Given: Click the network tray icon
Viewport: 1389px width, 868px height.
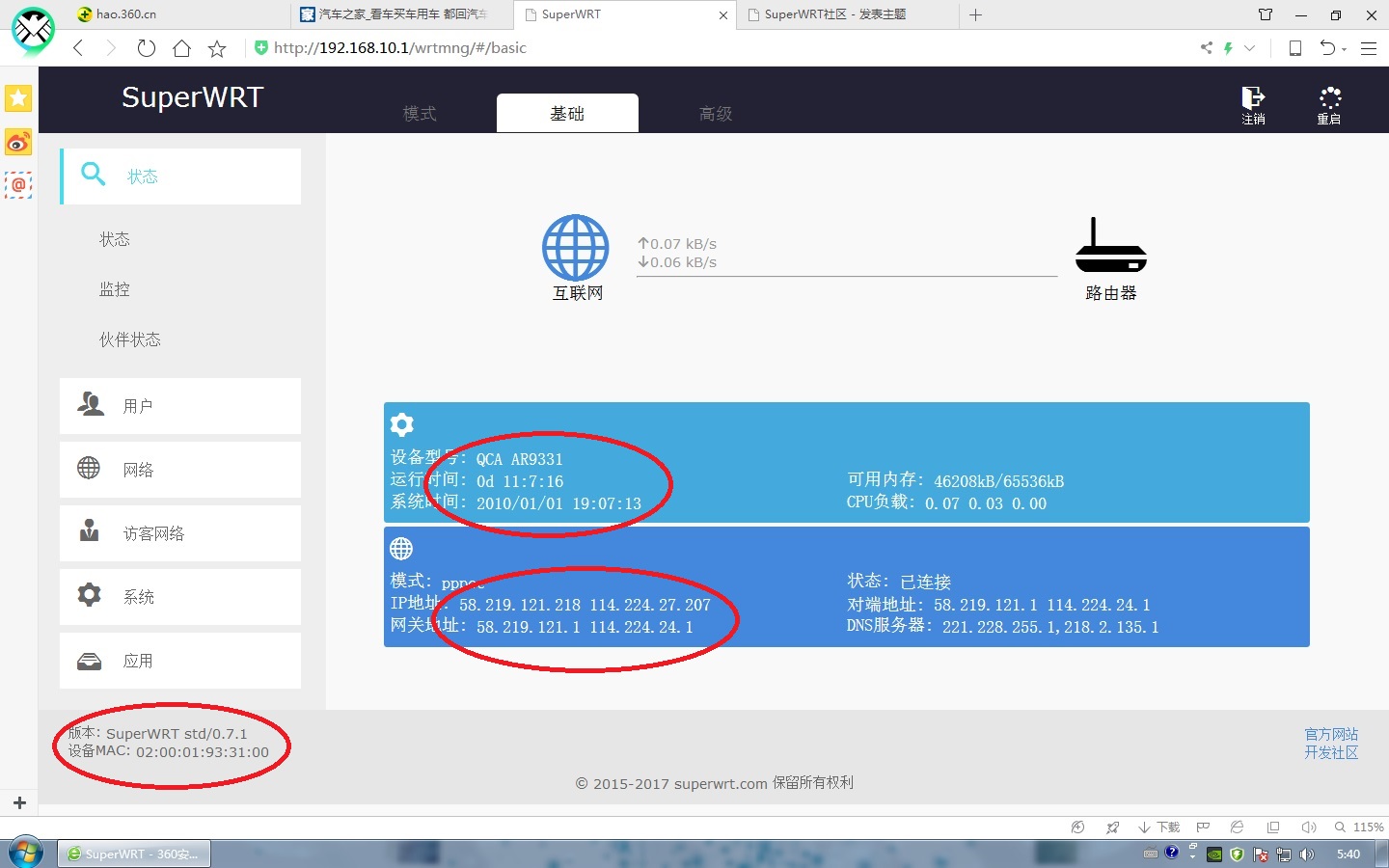Looking at the screenshot, I should [x=1284, y=854].
